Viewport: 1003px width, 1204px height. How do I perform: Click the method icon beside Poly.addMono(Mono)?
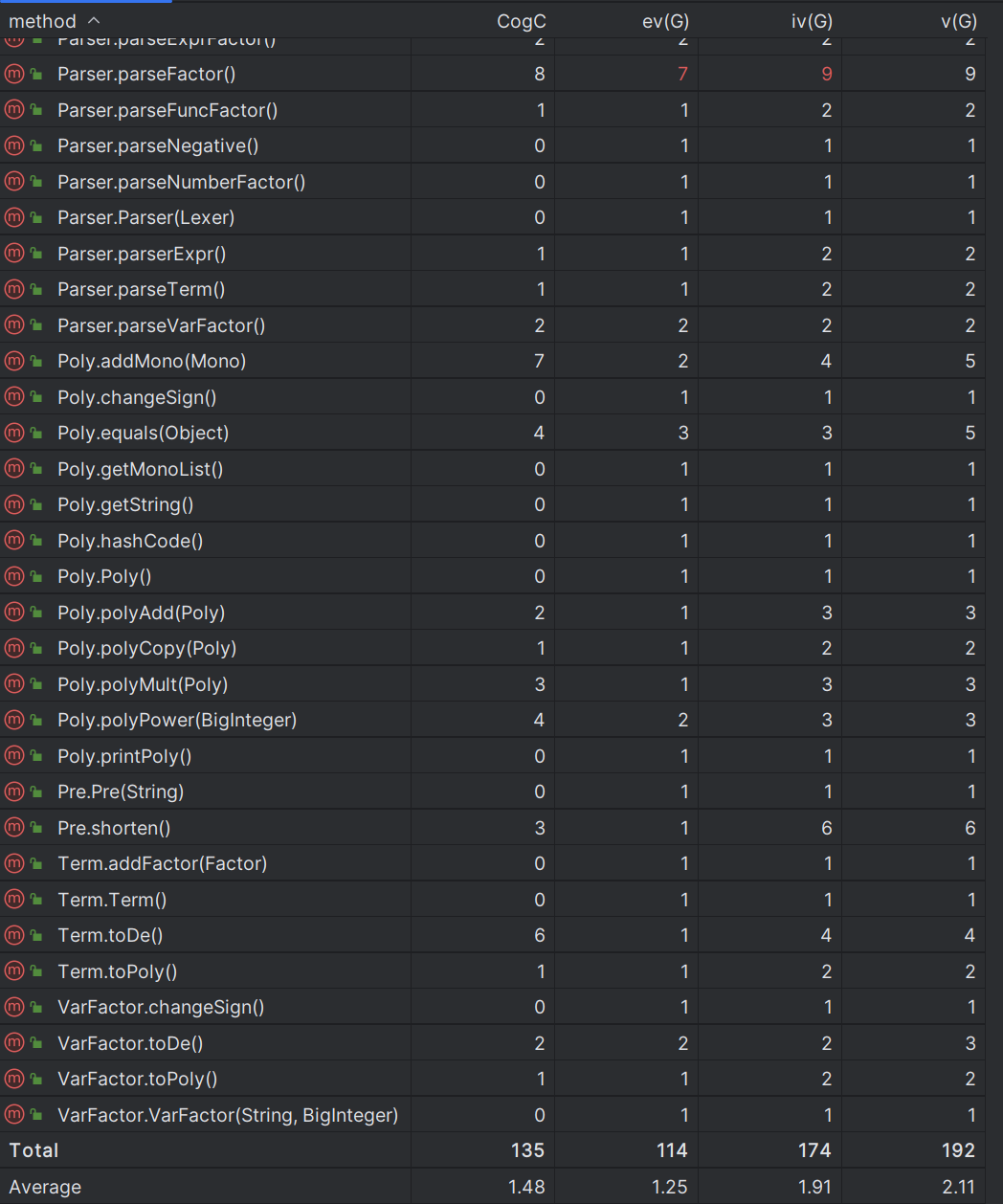tap(14, 361)
